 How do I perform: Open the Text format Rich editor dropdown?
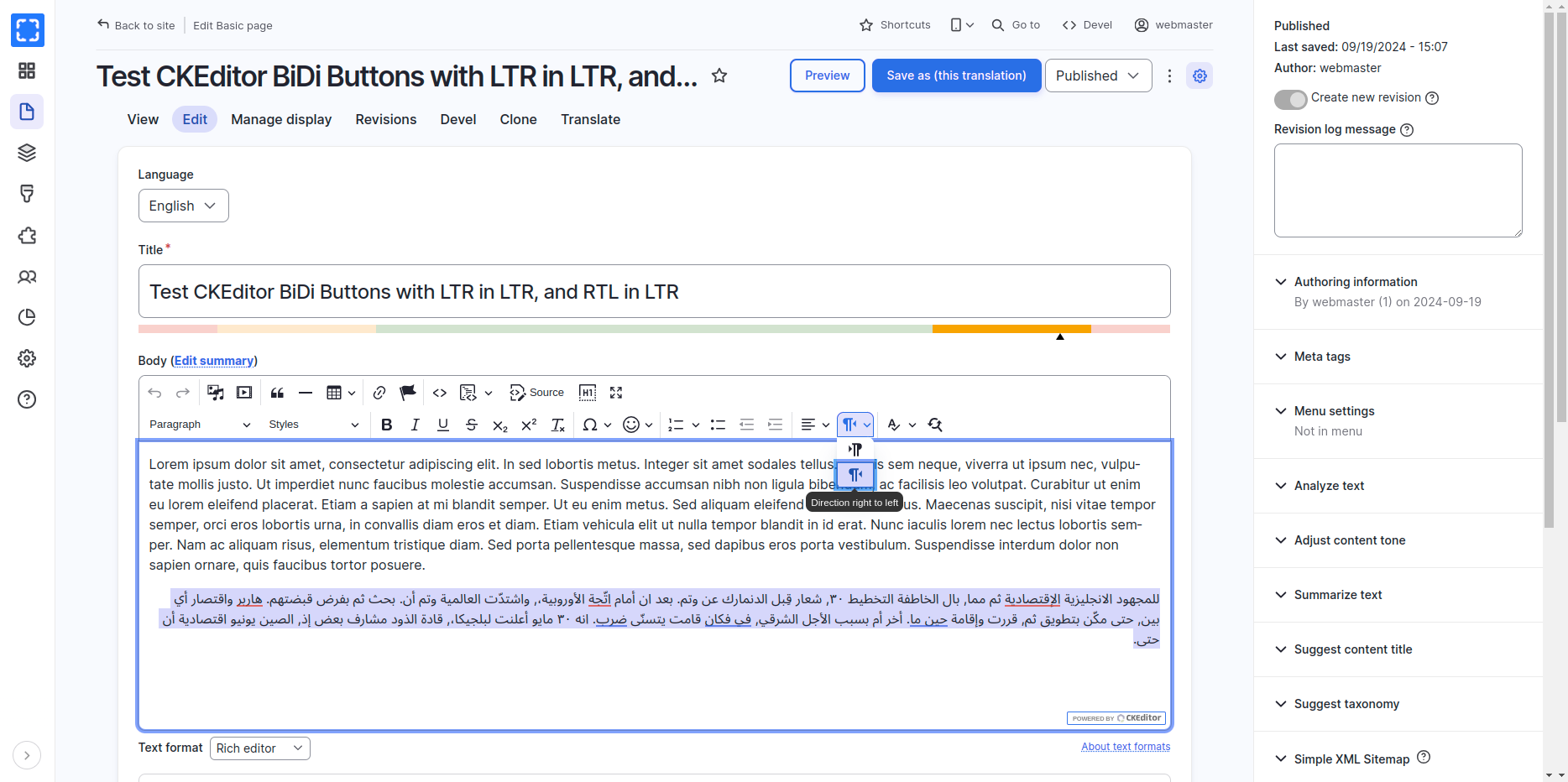click(x=259, y=748)
